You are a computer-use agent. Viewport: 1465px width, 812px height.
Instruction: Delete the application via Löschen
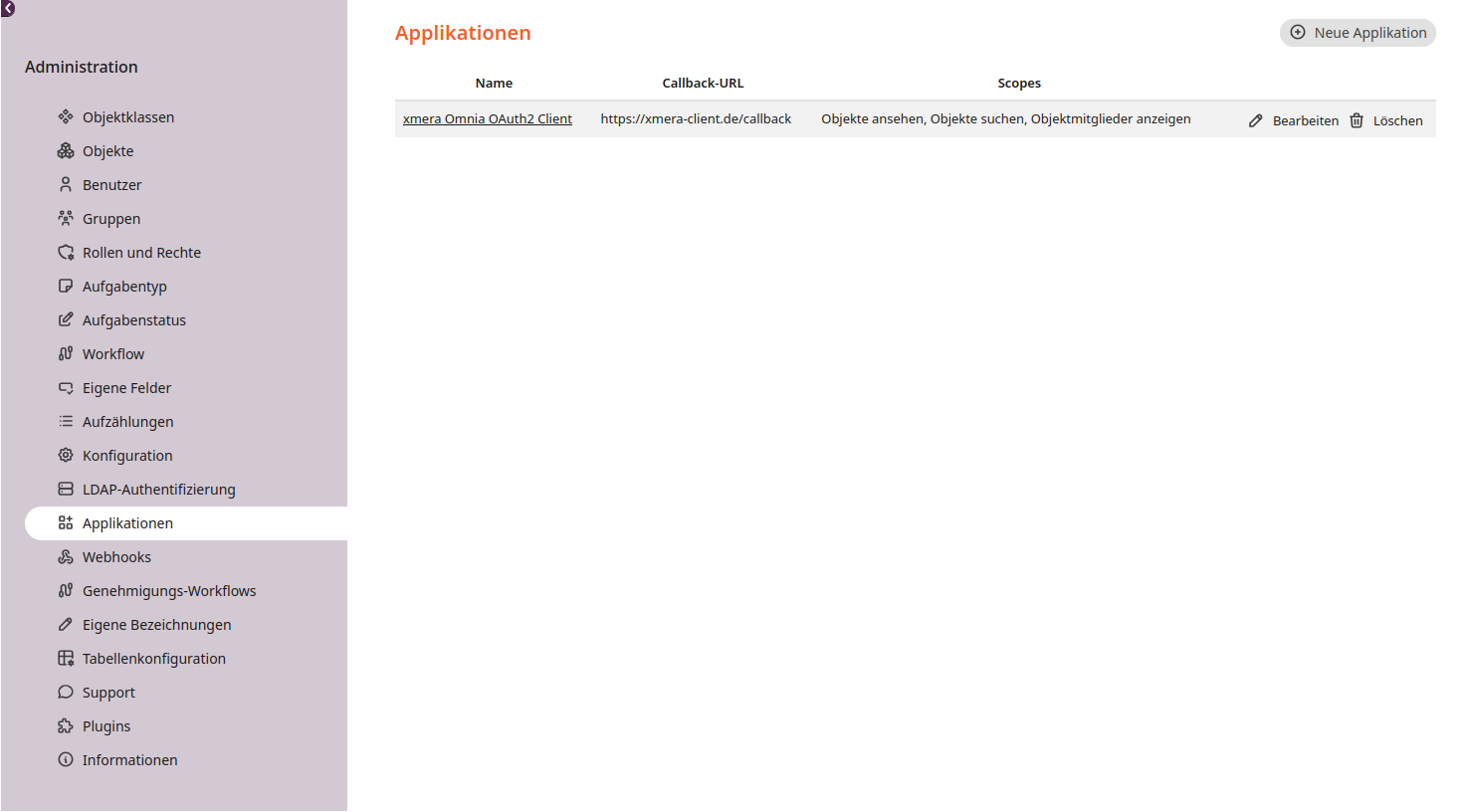tap(1386, 120)
